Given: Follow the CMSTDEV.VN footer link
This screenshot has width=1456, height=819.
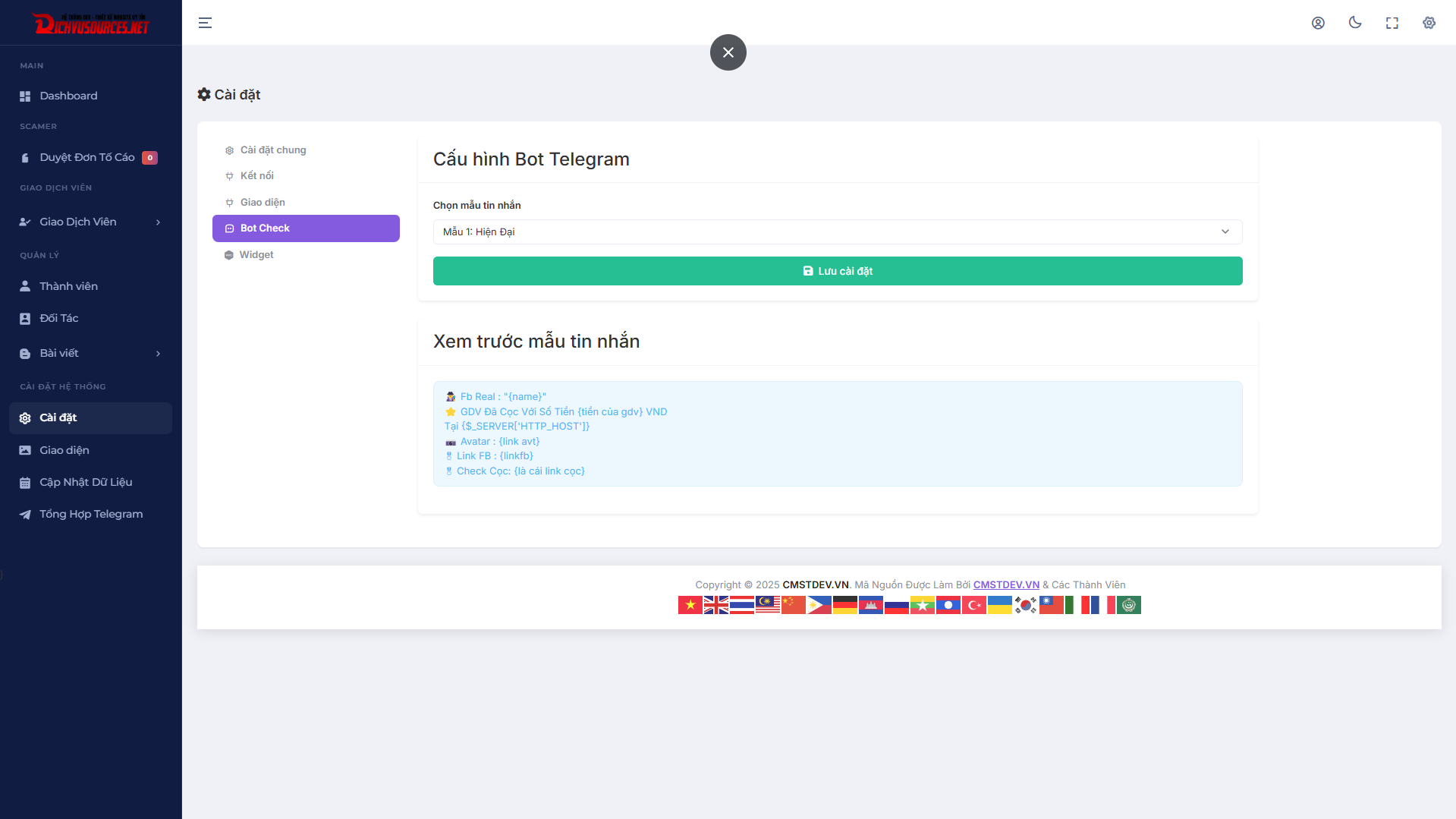Looking at the screenshot, I should [x=1006, y=584].
